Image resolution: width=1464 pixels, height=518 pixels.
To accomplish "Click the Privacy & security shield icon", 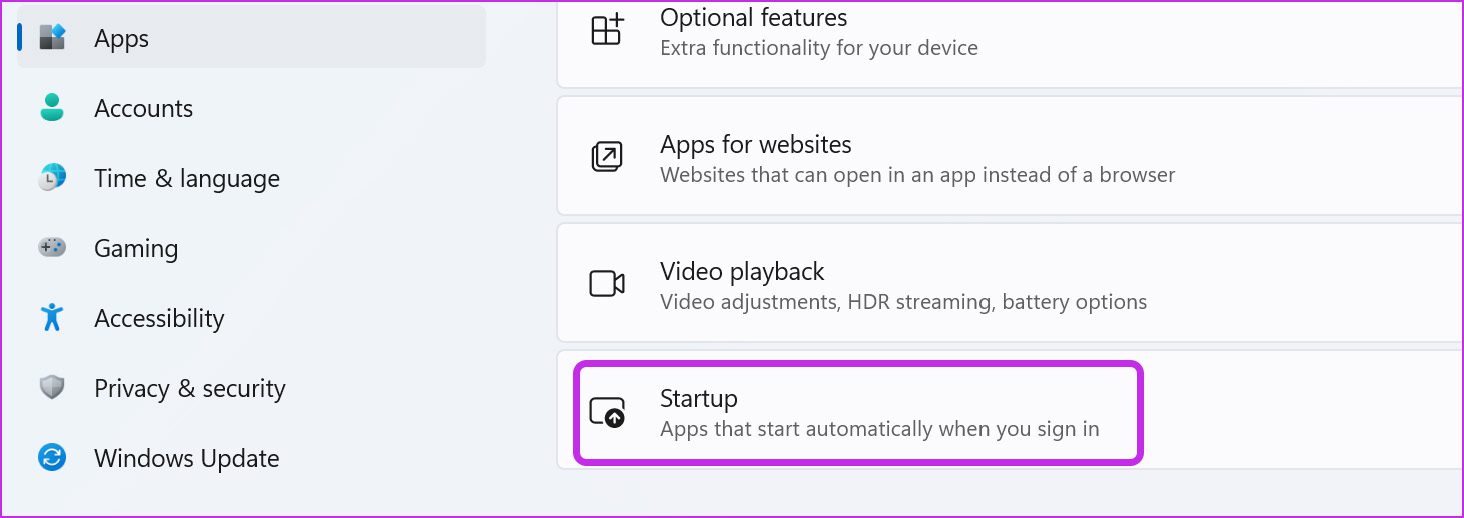I will [52, 388].
